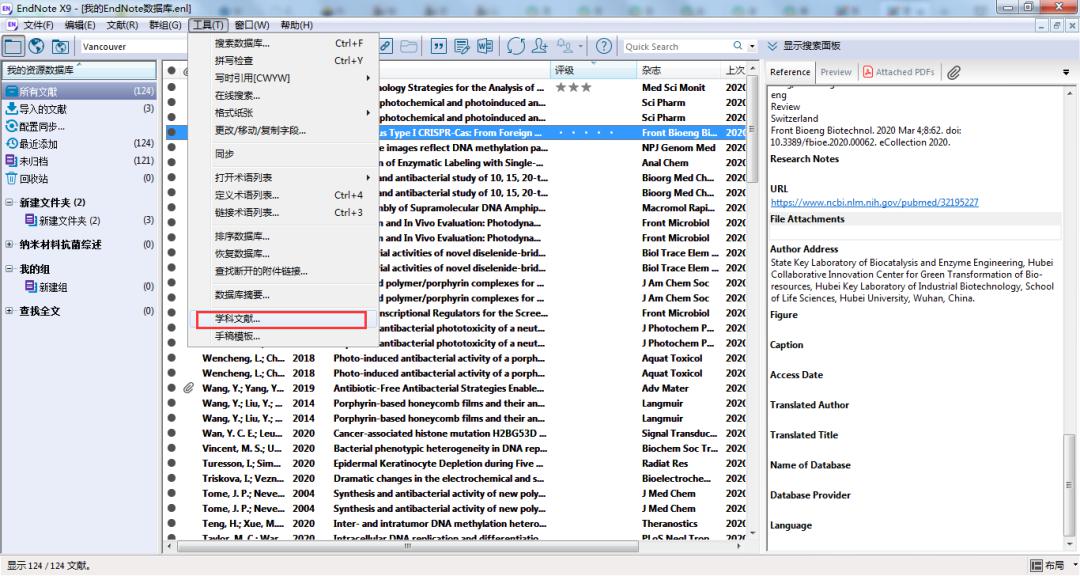Expand the 纳米材料抗菌综述 group set

(9, 245)
